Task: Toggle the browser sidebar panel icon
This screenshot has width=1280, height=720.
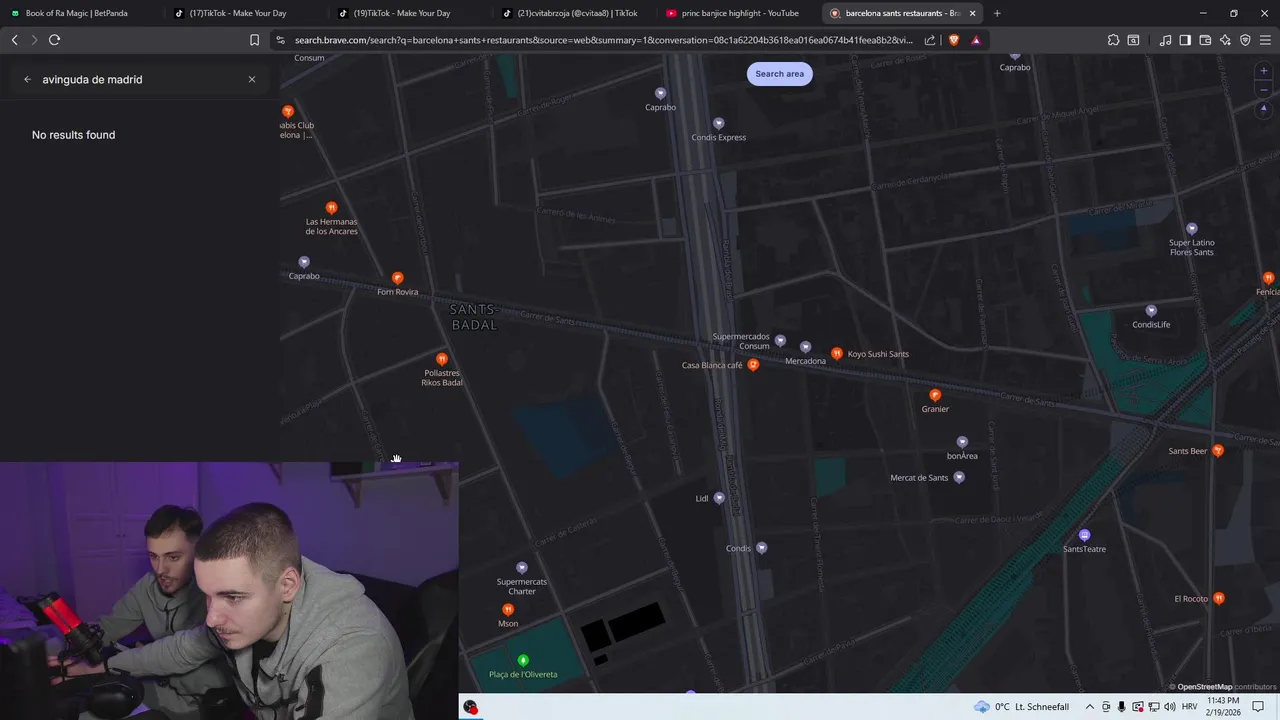Action: [1185, 40]
